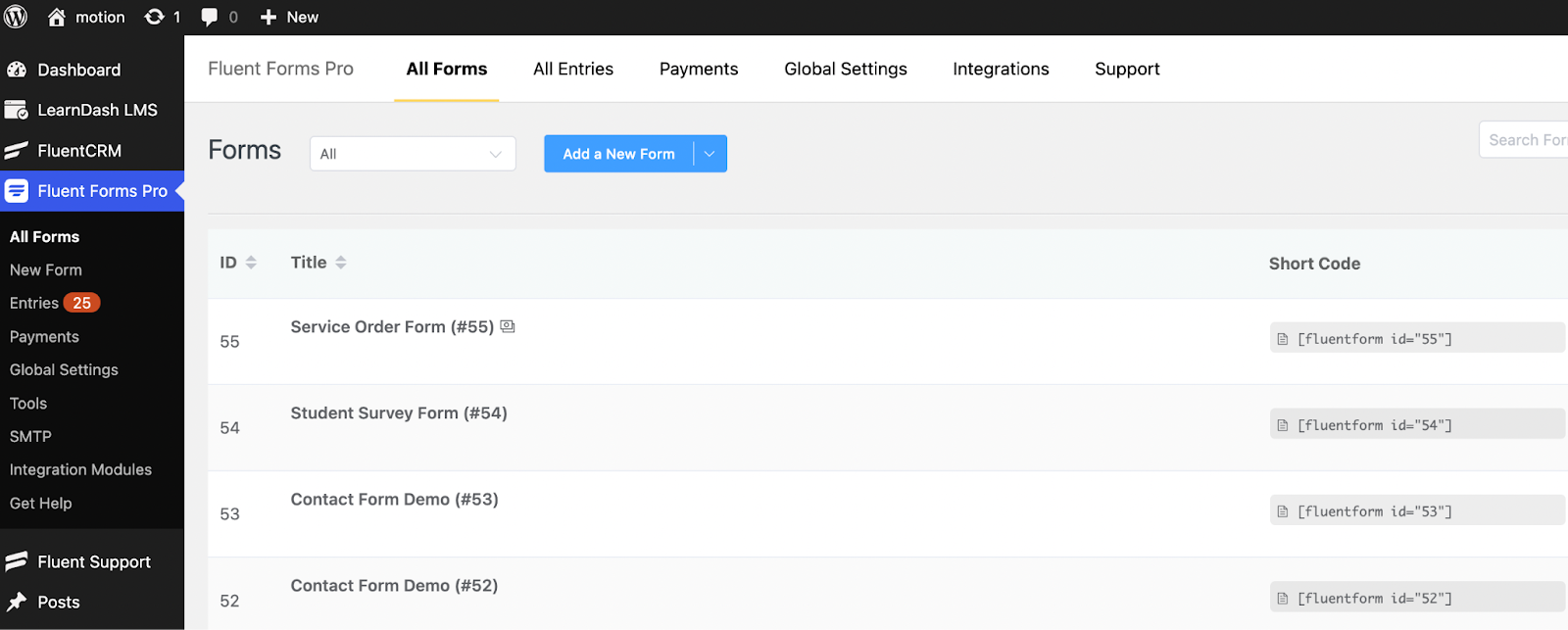Click the ID cell showing 54
The image size is (1568, 630).
[229, 427]
